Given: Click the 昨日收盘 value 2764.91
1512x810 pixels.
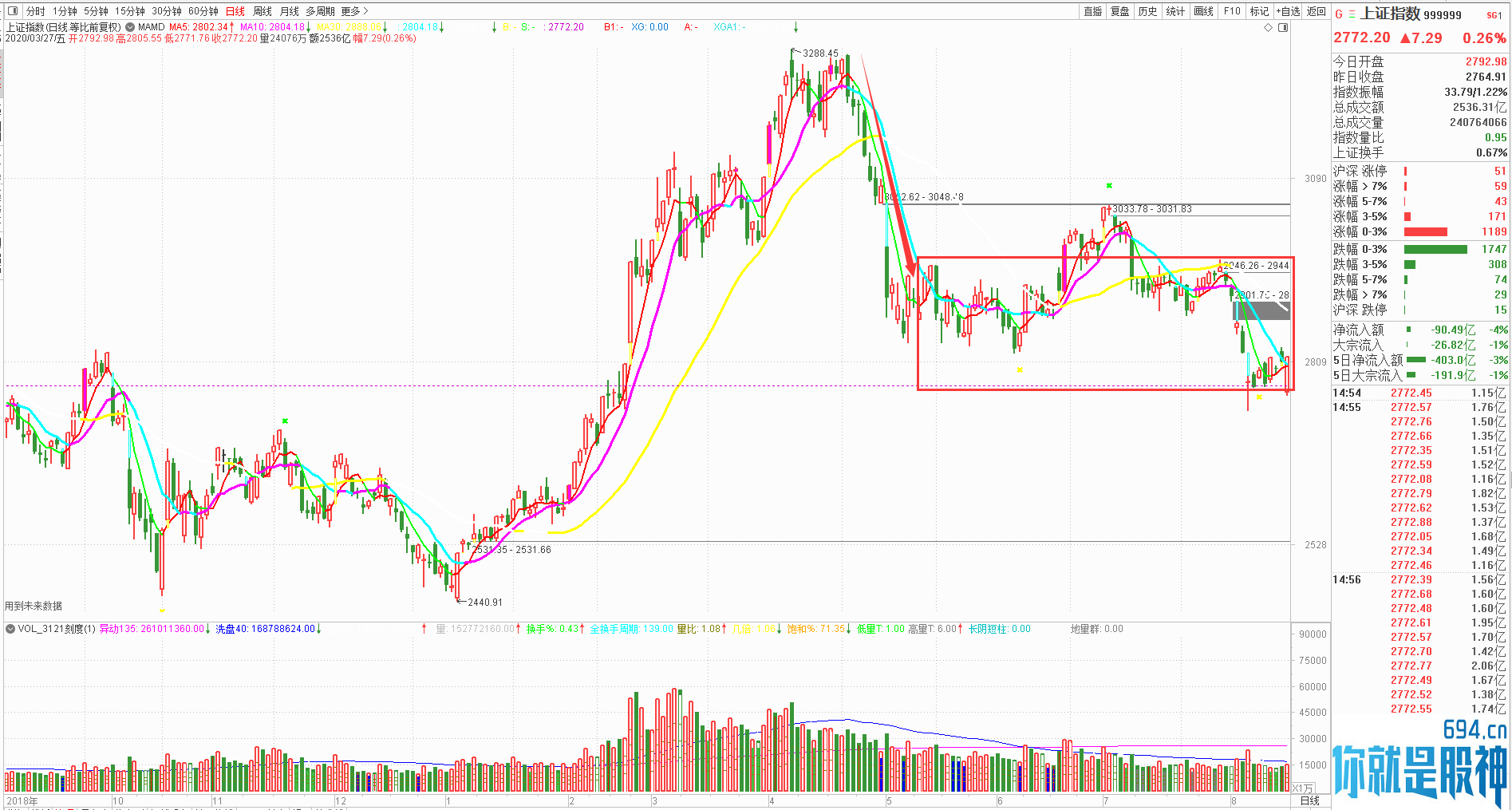Looking at the screenshot, I should tap(1486, 77).
